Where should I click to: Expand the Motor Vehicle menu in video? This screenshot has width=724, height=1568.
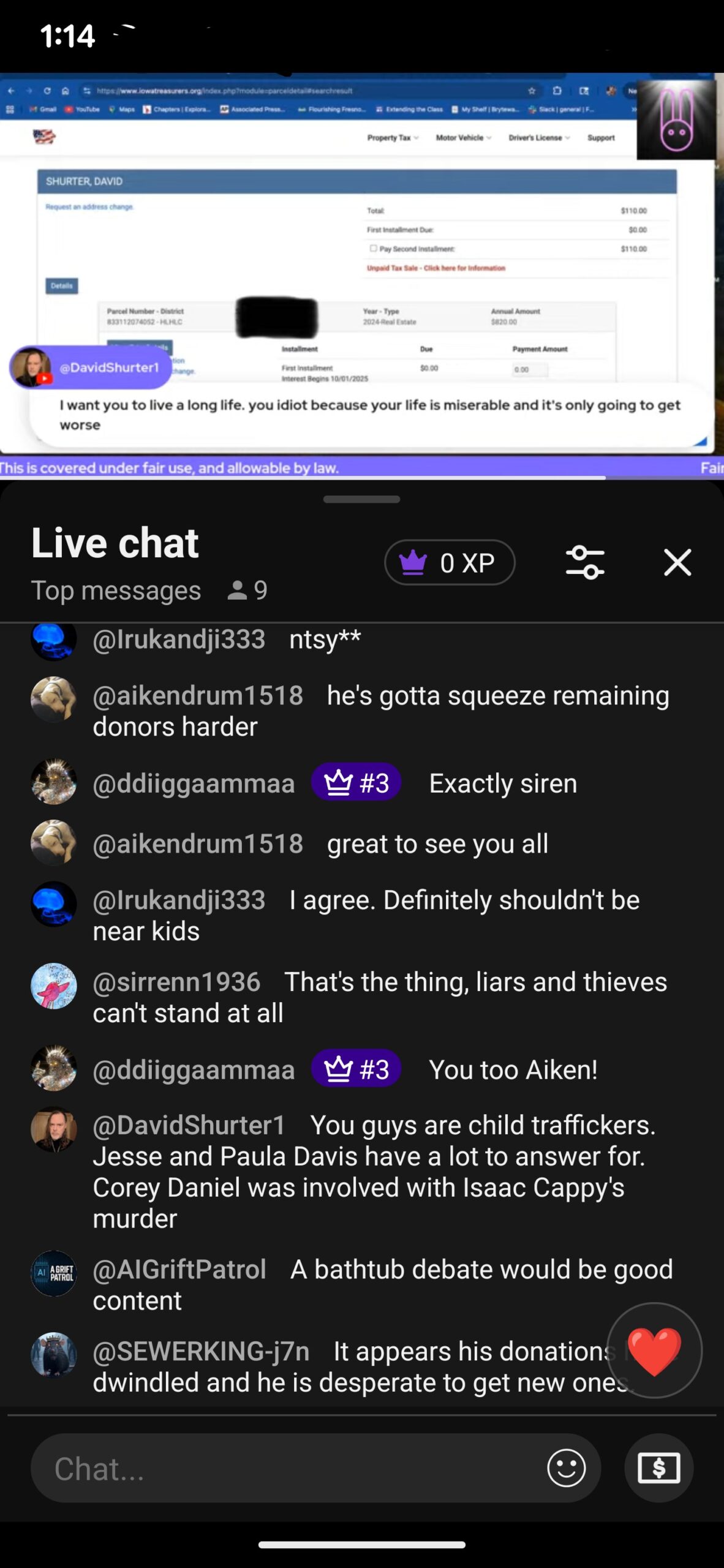(x=463, y=138)
